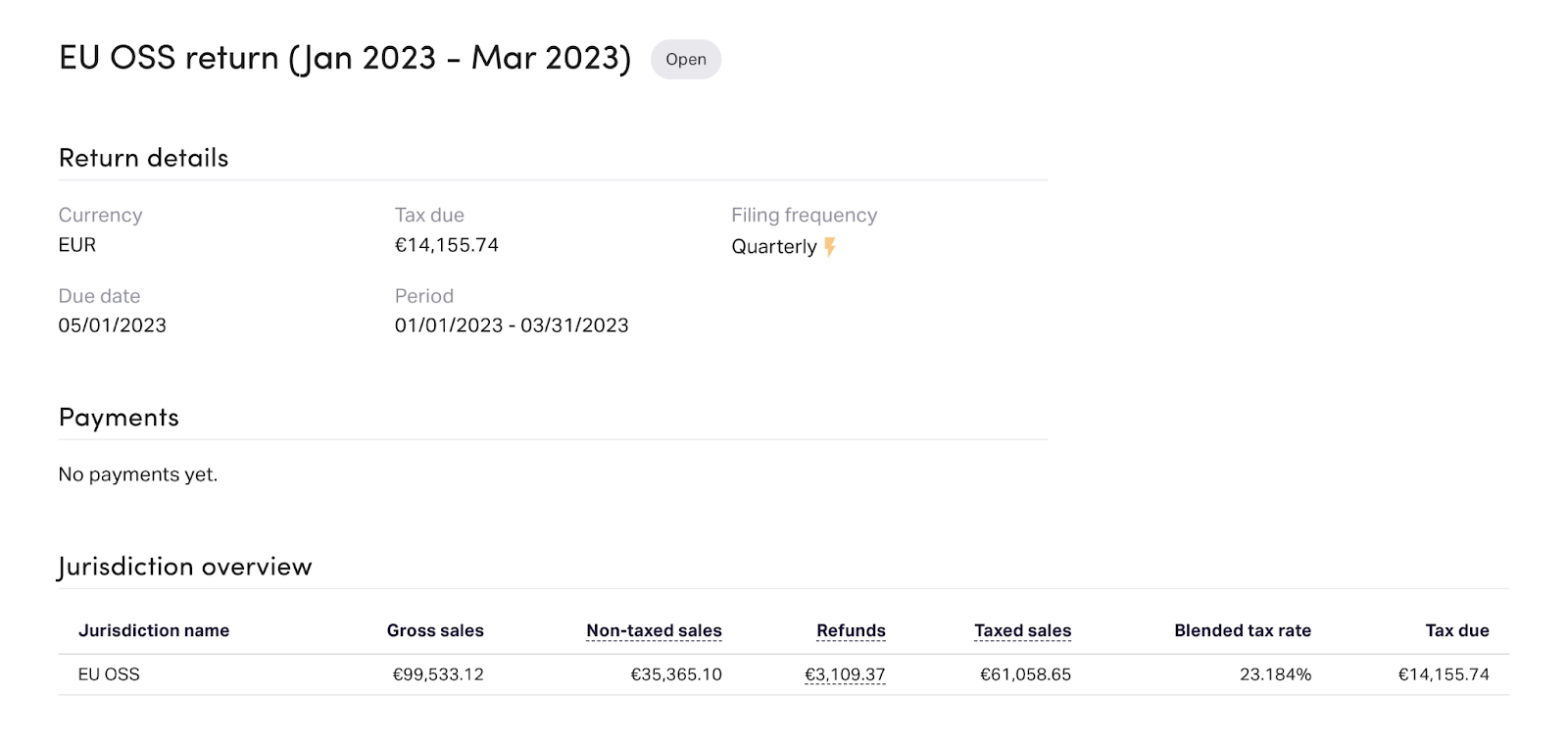Click the 05/01/2023 due date value
This screenshot has width=1568, height=746.
click(x=113, y=325)
